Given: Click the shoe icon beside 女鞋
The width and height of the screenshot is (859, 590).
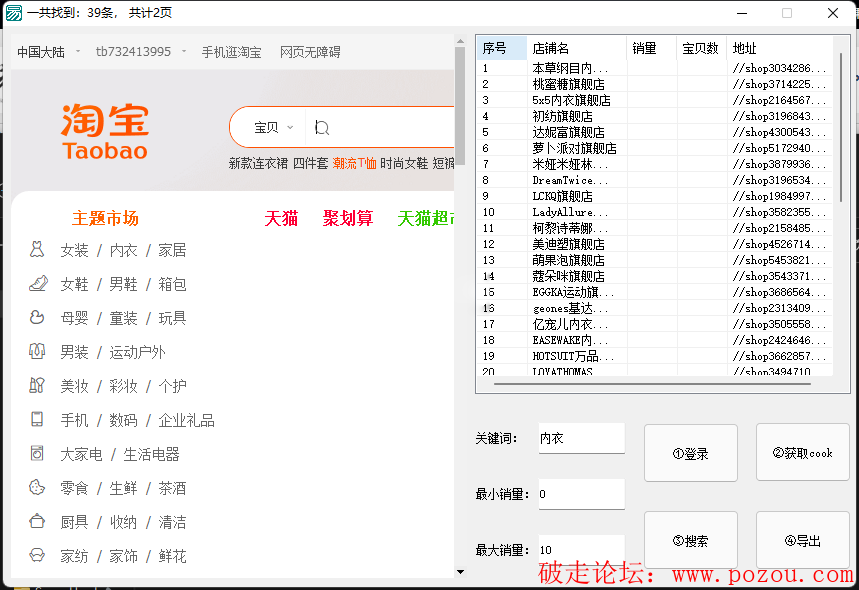Looking at the screenshot, I should (38, 284).
